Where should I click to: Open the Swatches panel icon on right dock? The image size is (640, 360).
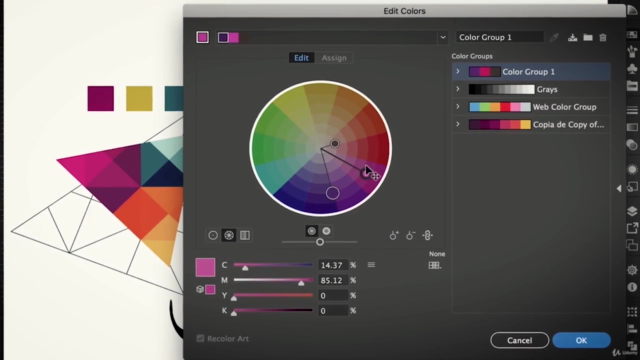632,35
